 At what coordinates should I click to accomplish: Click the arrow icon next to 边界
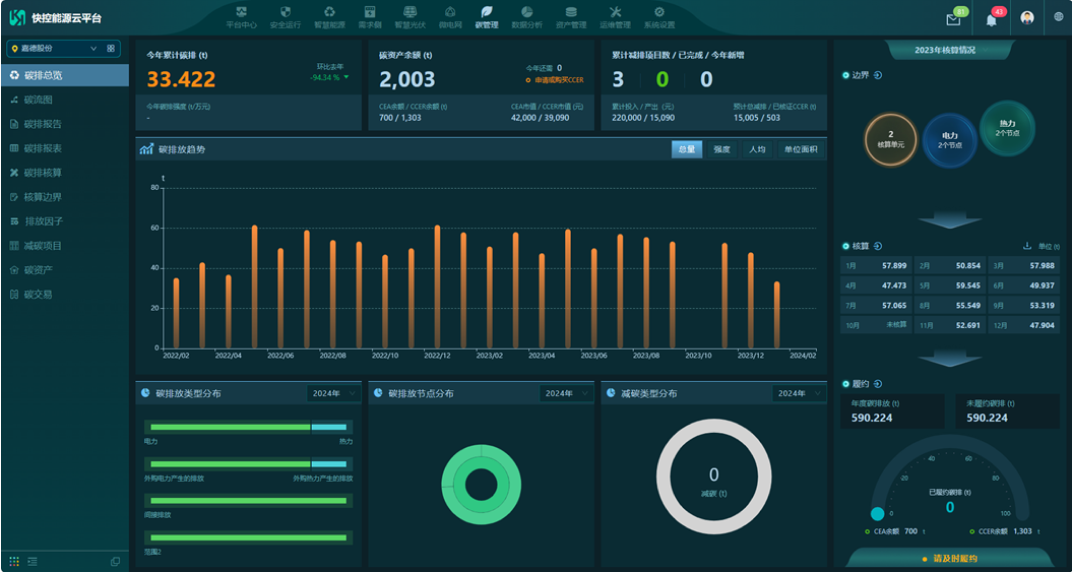coord(878,75)
